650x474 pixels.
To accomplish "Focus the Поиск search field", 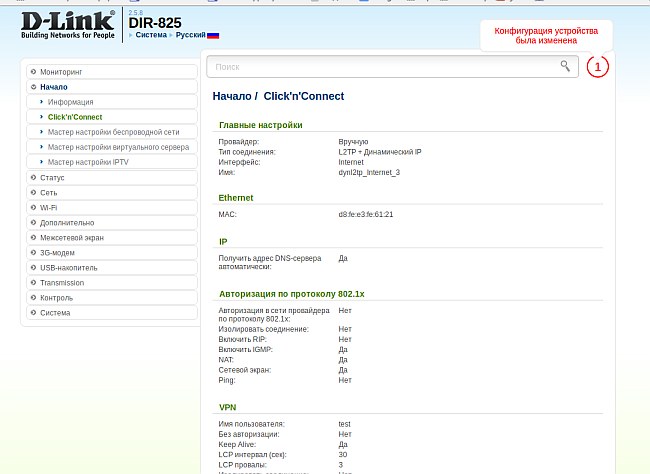I will click(x=380, y=67).
